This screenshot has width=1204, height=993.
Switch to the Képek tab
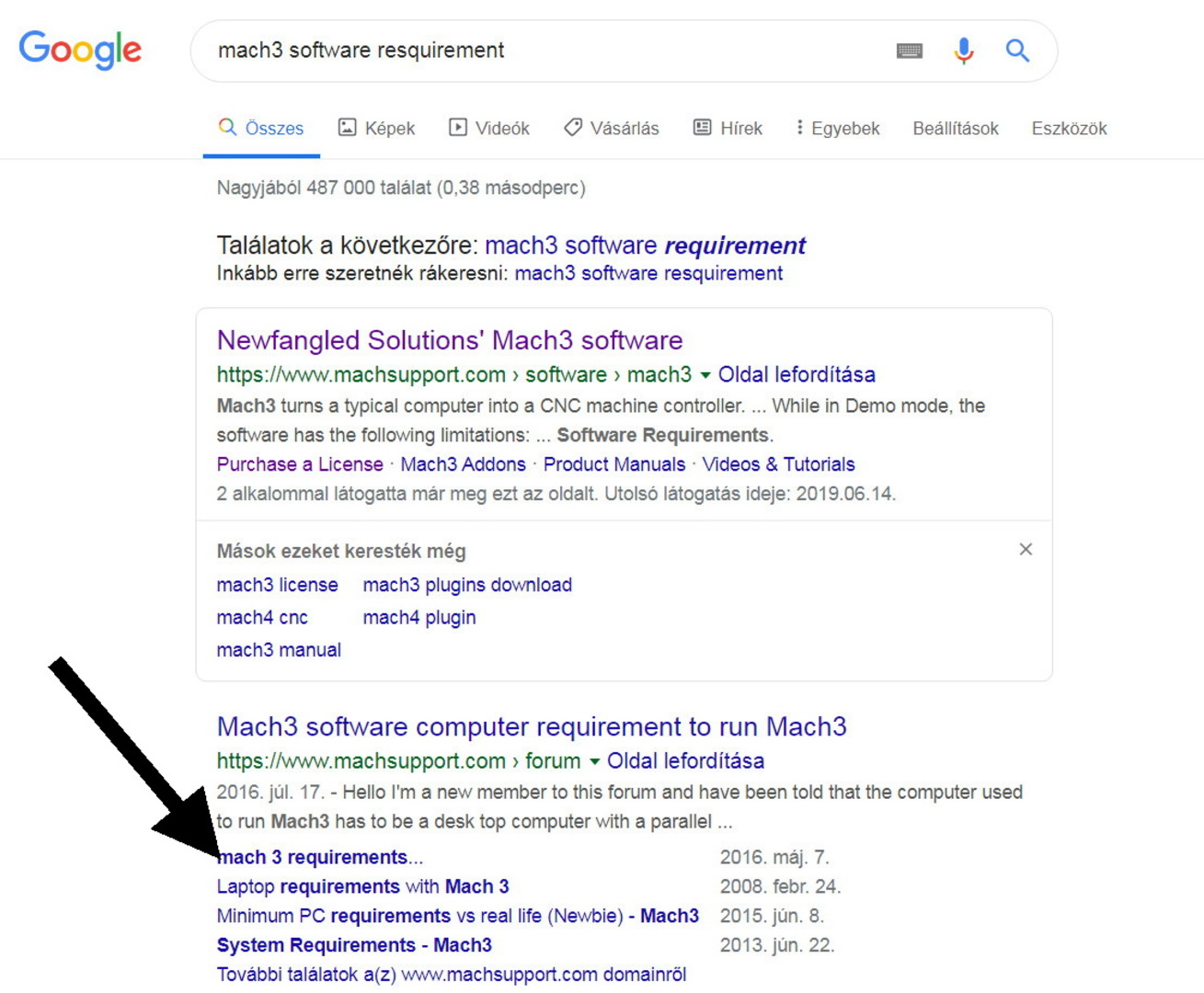click(377, 129)
